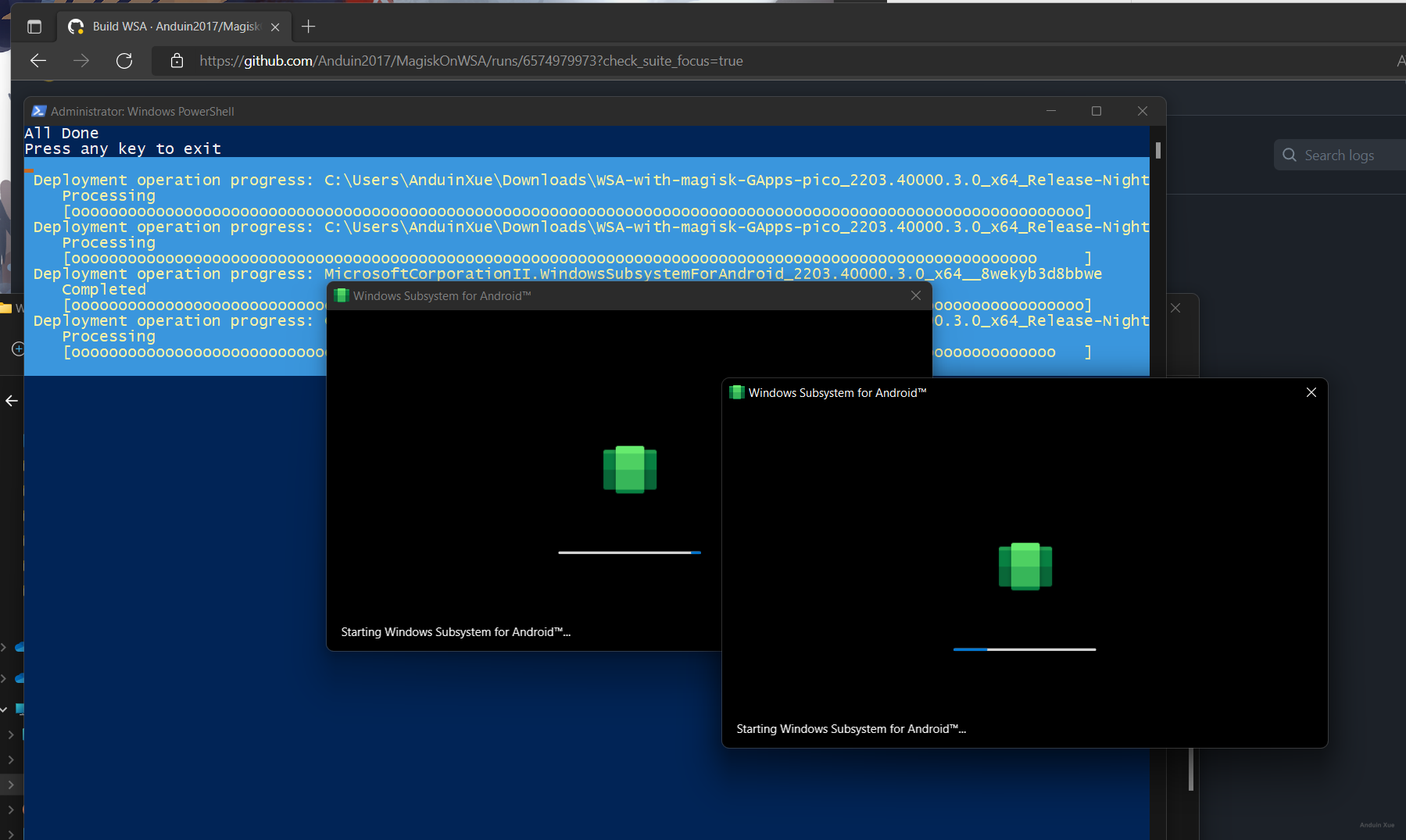This screenshot has height=840, width=1406.
Task: Open a new browser tab
Action: (x=309, y=27)
